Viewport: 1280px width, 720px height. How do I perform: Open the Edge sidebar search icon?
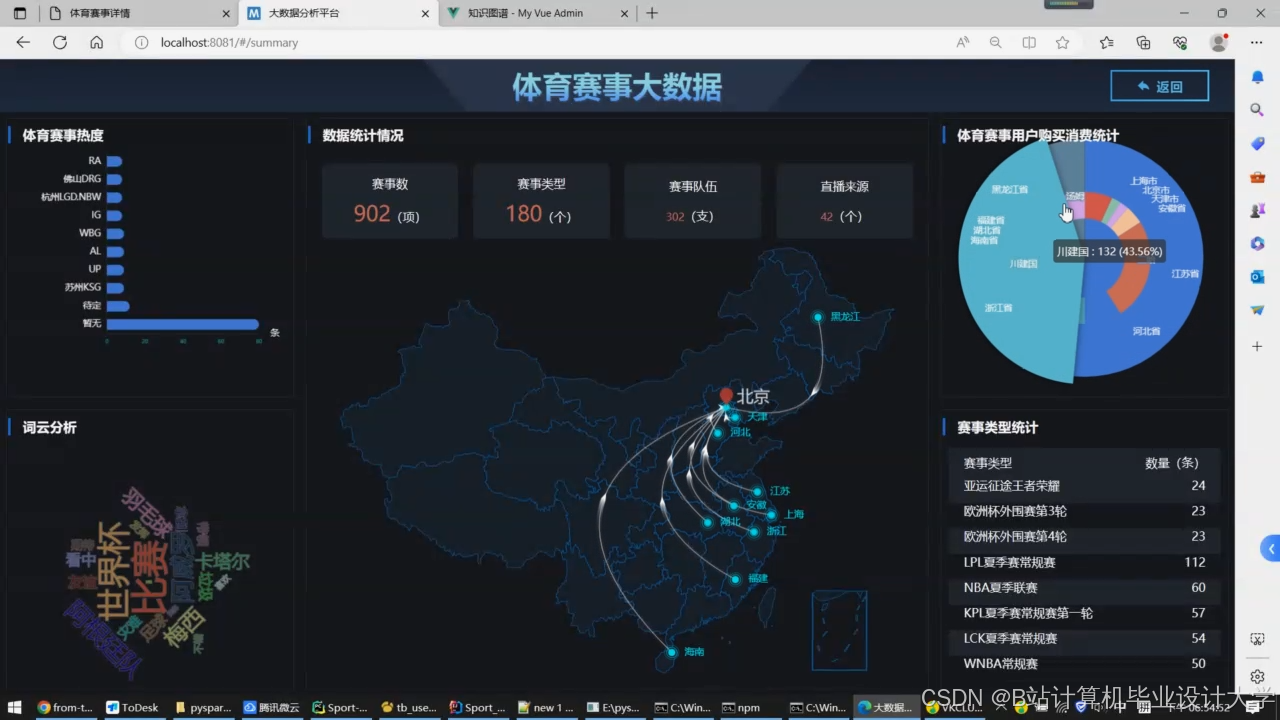click(x=1258, y=110)
